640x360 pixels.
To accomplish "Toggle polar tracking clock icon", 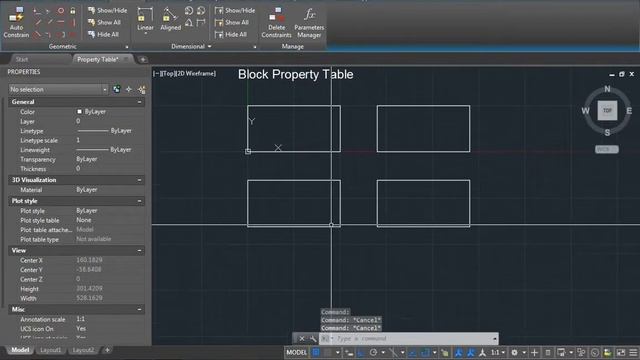I will coord(373,352).
